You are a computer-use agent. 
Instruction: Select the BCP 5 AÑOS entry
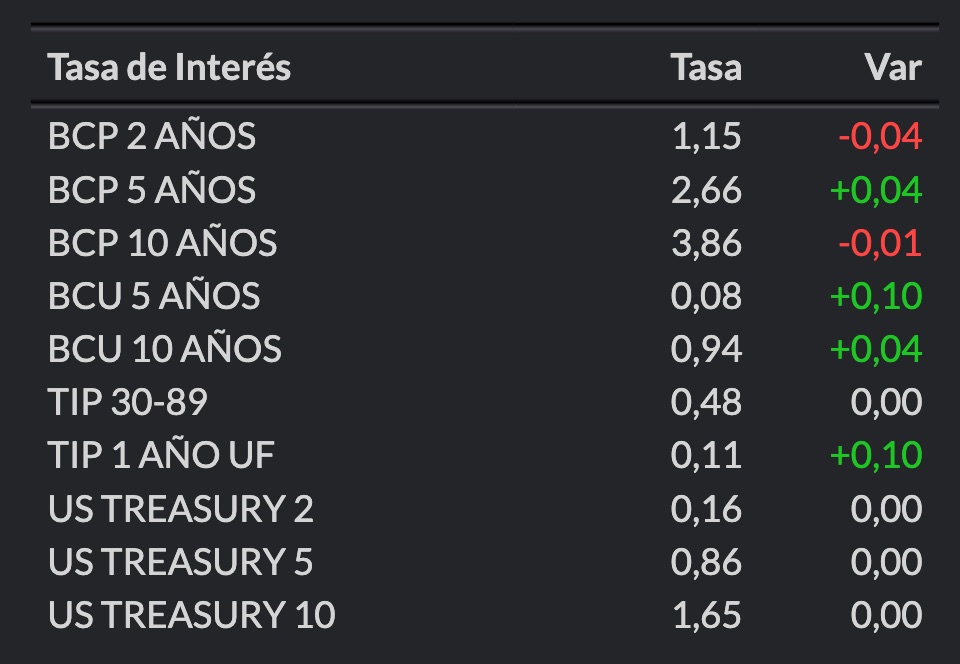click(484, 189)
